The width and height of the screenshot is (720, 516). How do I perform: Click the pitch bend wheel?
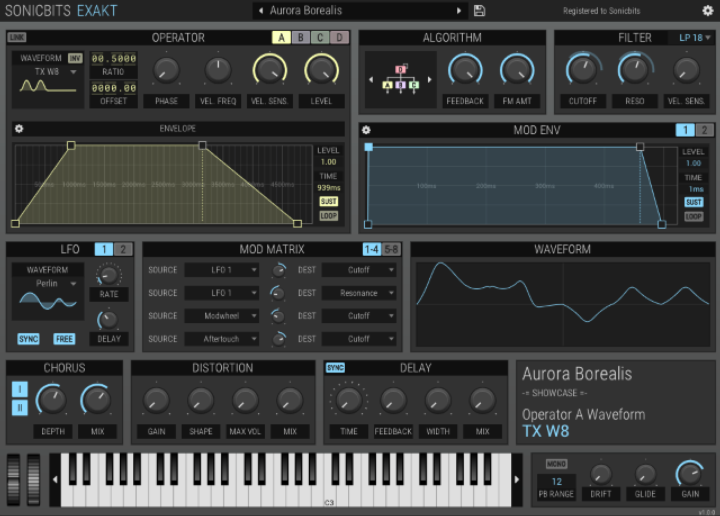click(x=13, y=480)
